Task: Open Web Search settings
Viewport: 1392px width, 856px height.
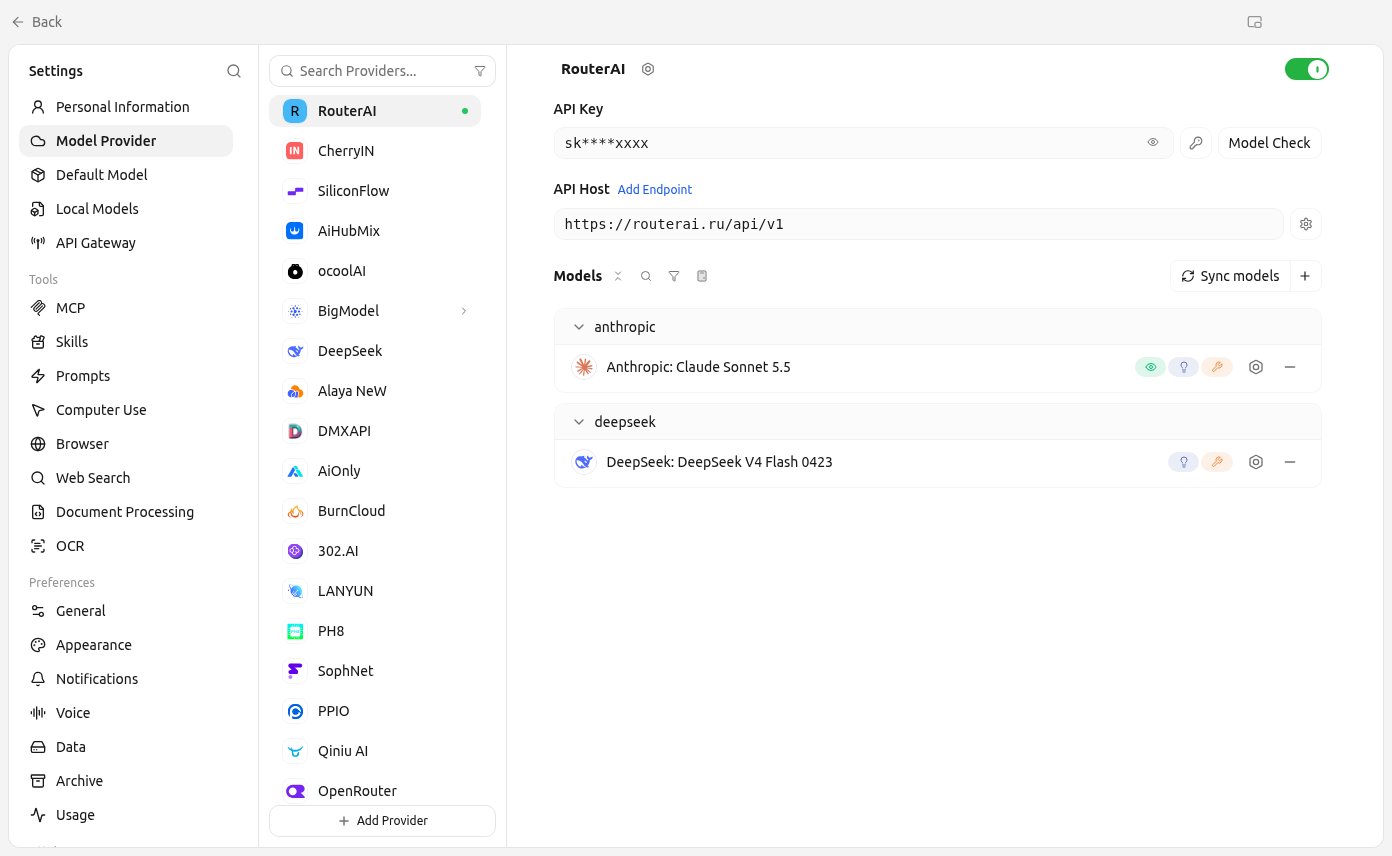Action: click(126, 478)
